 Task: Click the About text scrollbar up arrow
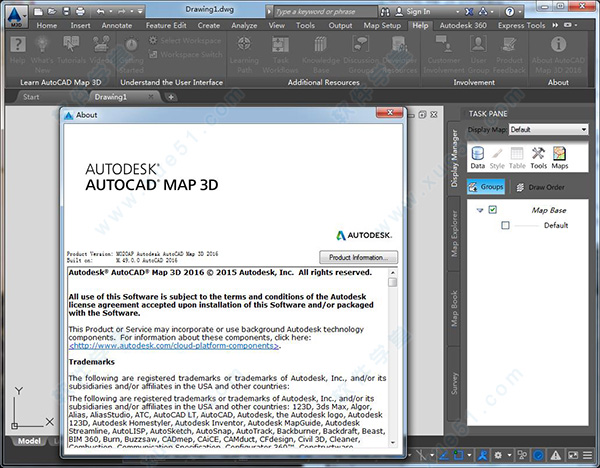pyautogui.click(x=393, y=272)
